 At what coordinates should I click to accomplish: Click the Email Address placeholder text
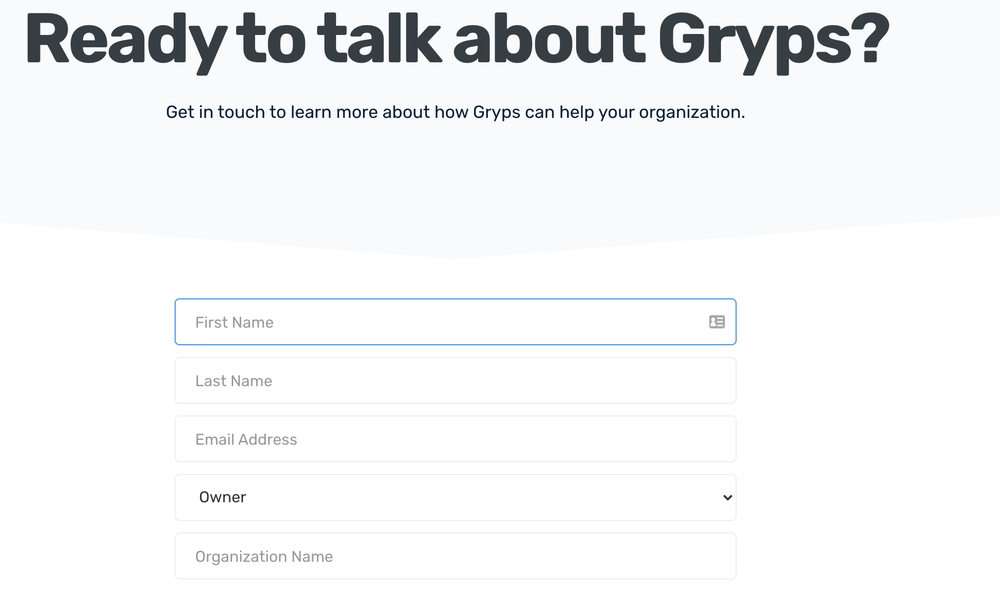(x=245, y=439)
